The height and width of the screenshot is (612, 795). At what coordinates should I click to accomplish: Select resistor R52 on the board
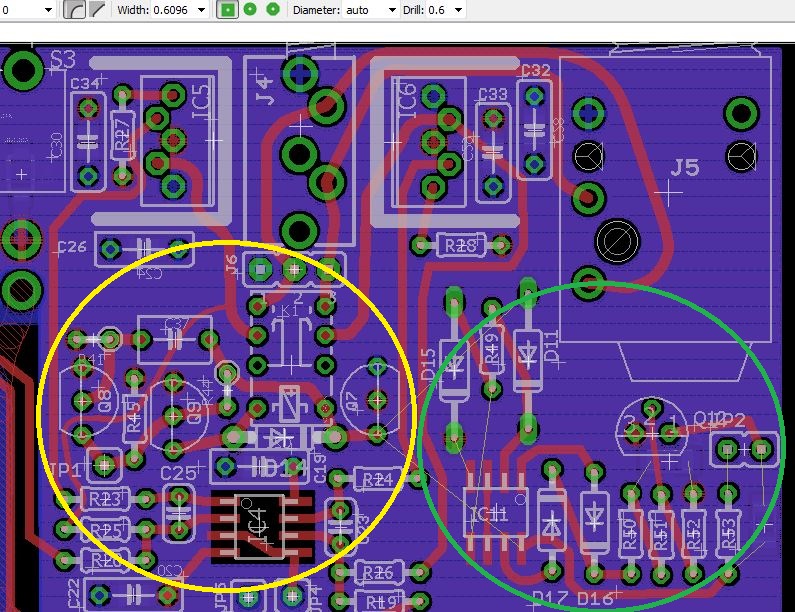pos(693,533)
